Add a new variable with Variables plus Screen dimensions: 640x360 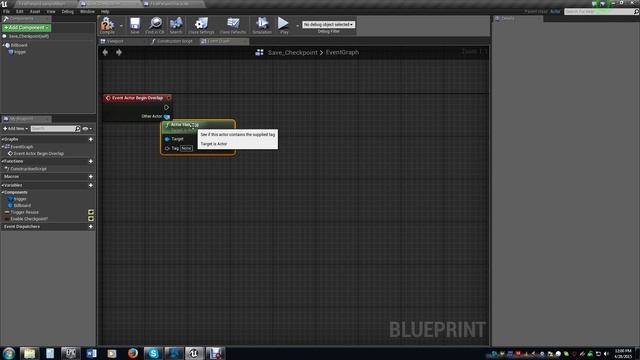(91, 185)
